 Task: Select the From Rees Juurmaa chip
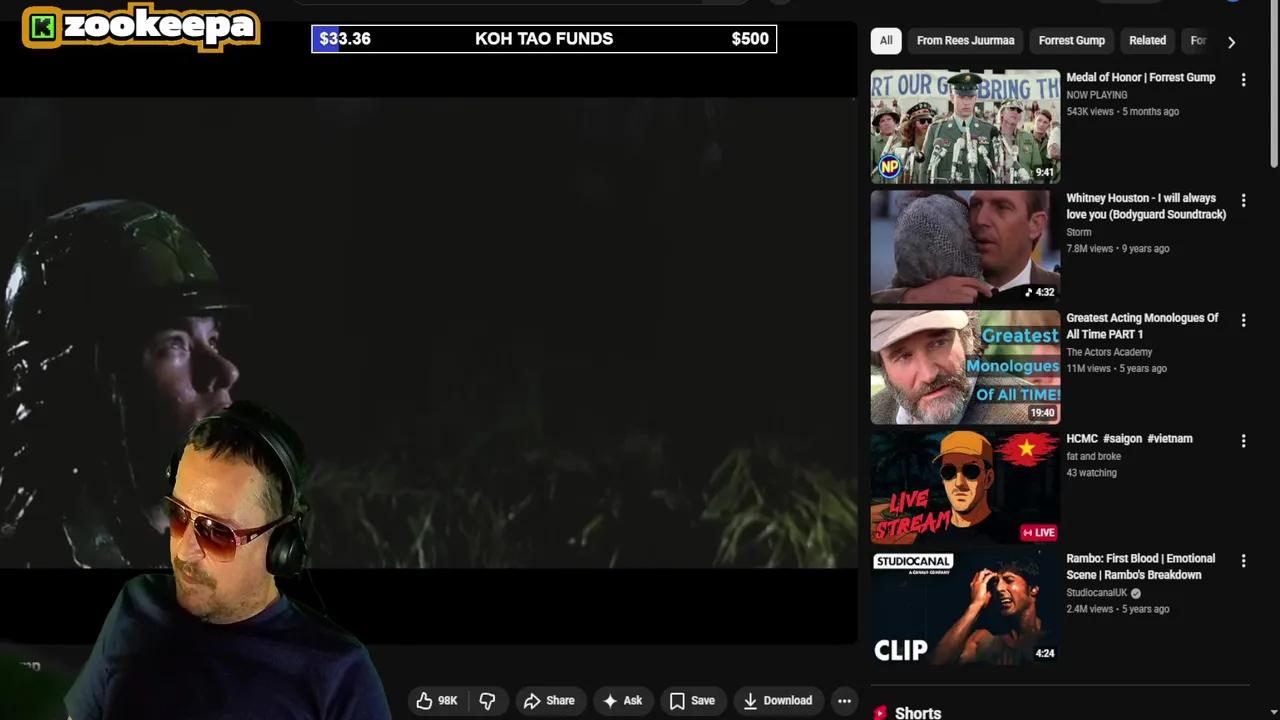pos(965,41)
